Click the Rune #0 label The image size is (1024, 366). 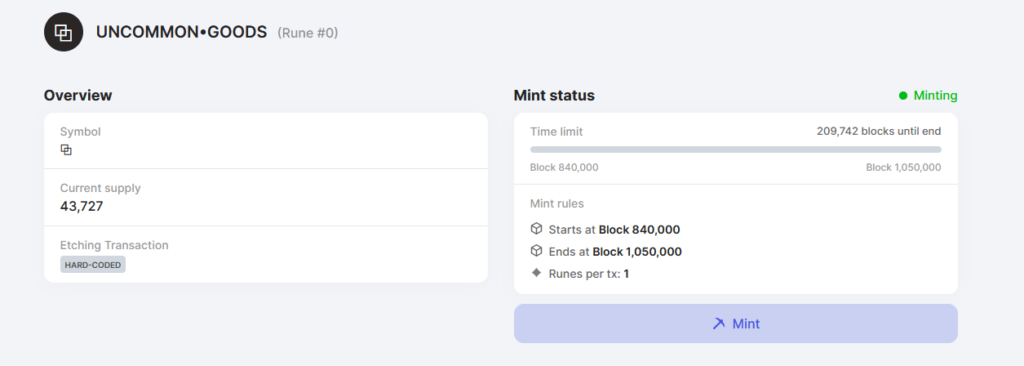point(308,33)
